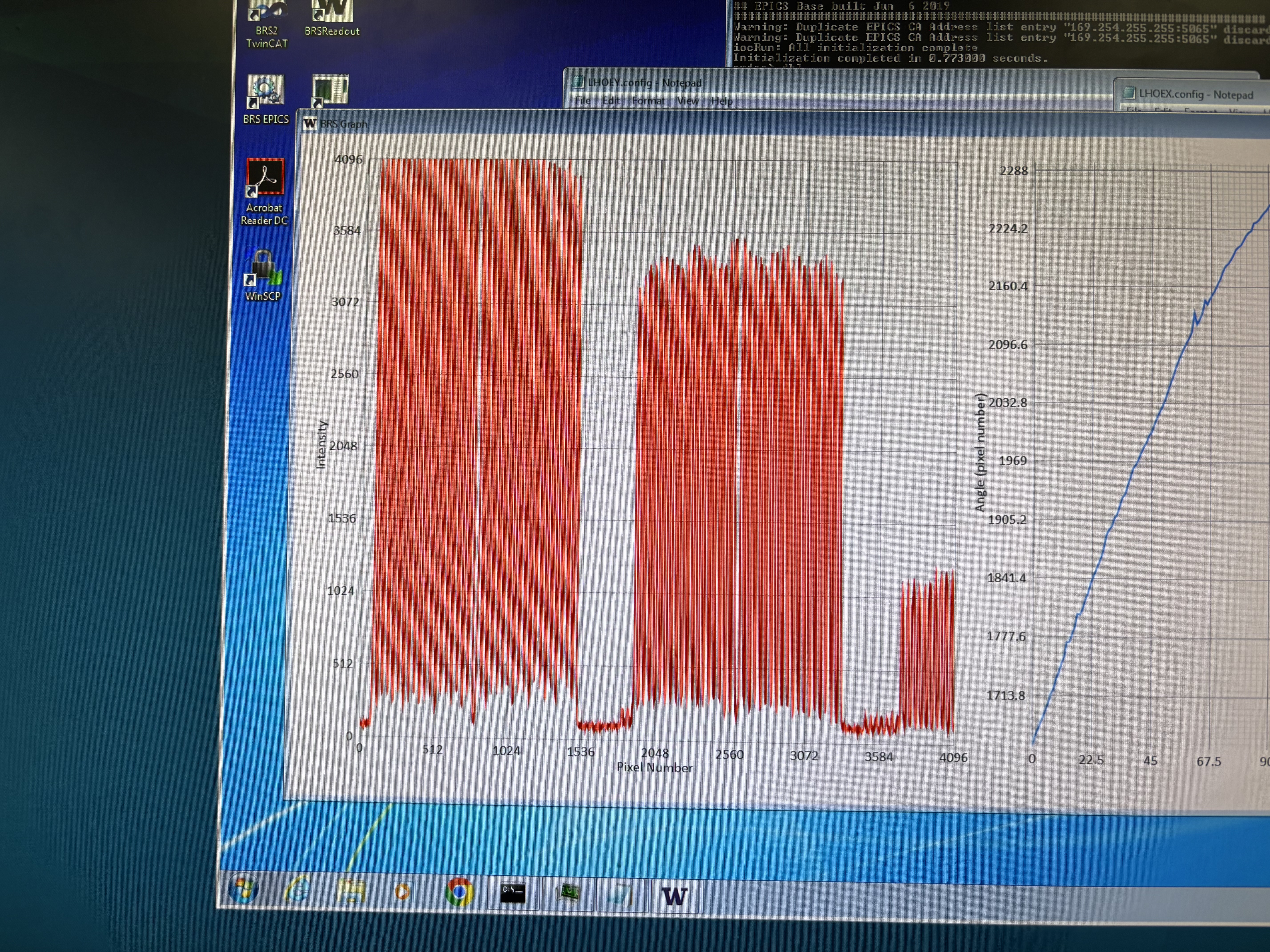This screenshot has width=1270, height=952.
Task: Switch to the Notepad taskbar button
Action: (620, 895)
